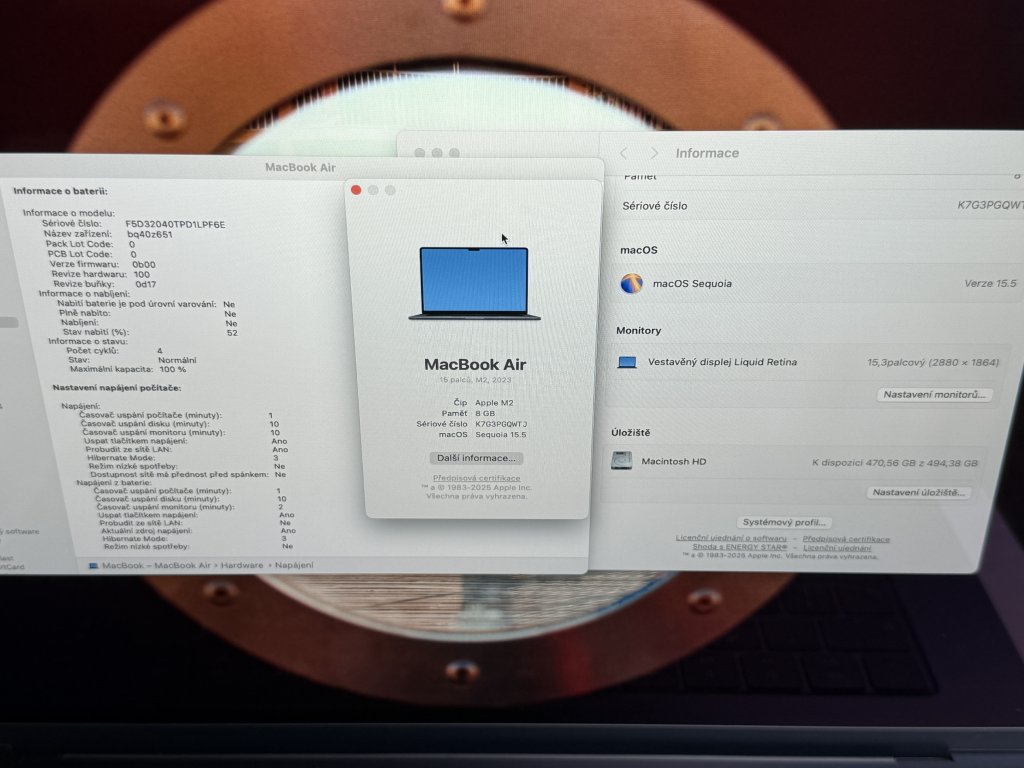Go back using the left chevron in Informace window

pyautogui.click(x=624, y=153)
